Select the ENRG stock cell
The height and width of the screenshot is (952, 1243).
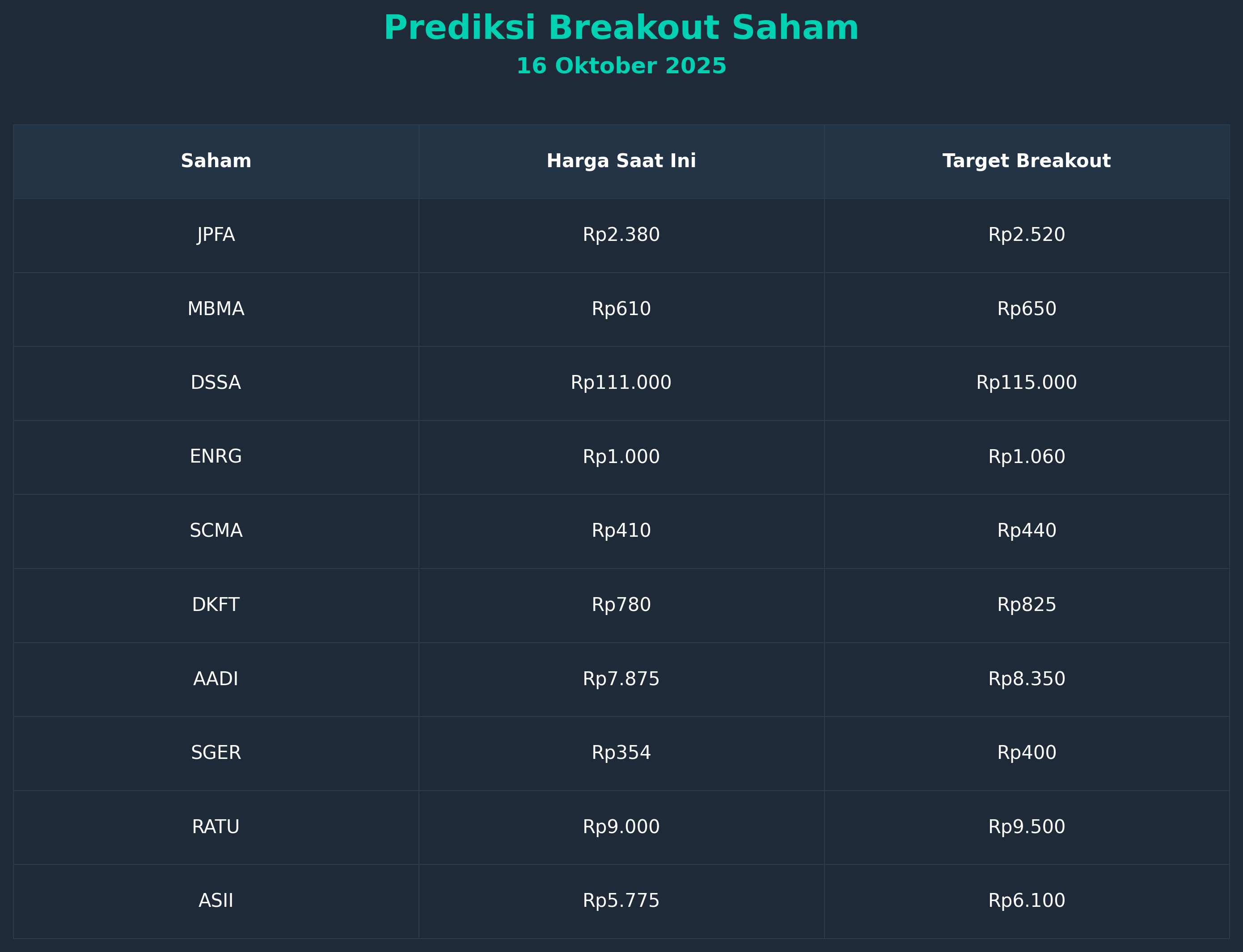coord(216,457)
